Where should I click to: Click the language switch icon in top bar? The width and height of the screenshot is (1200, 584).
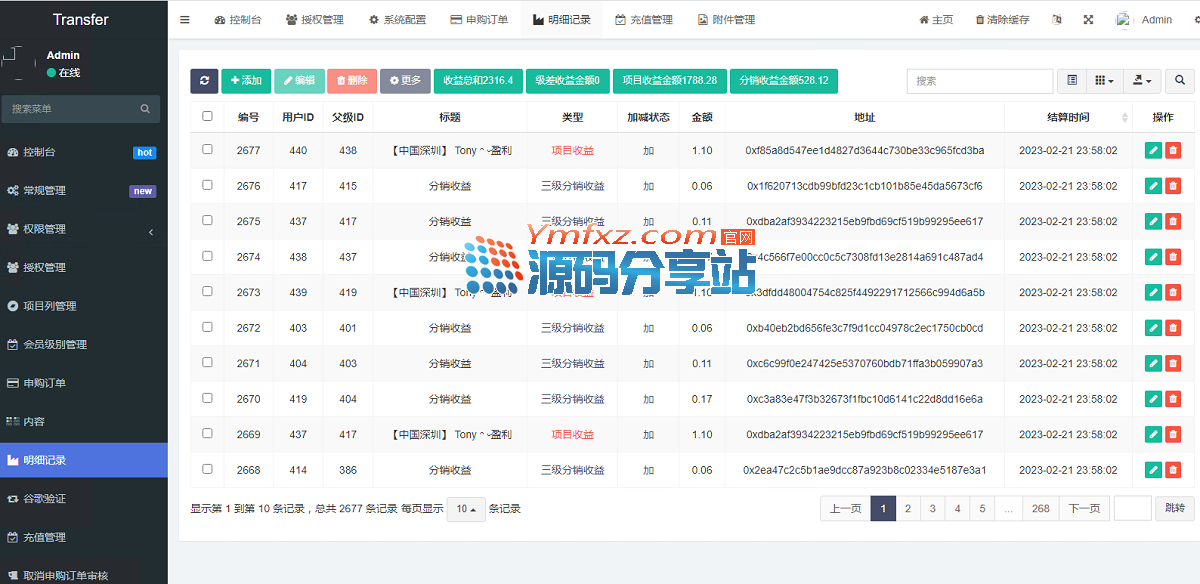point(1056,20)
